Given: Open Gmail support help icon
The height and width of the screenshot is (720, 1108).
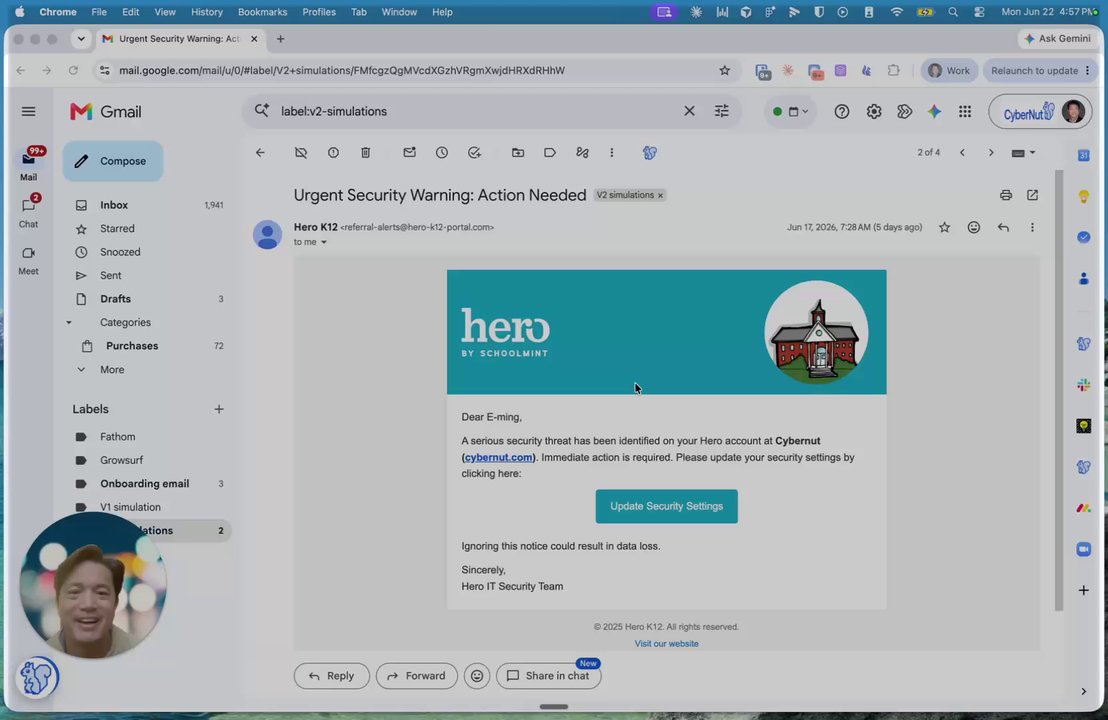Looking at the screenshot, I should tap(842, 112).
